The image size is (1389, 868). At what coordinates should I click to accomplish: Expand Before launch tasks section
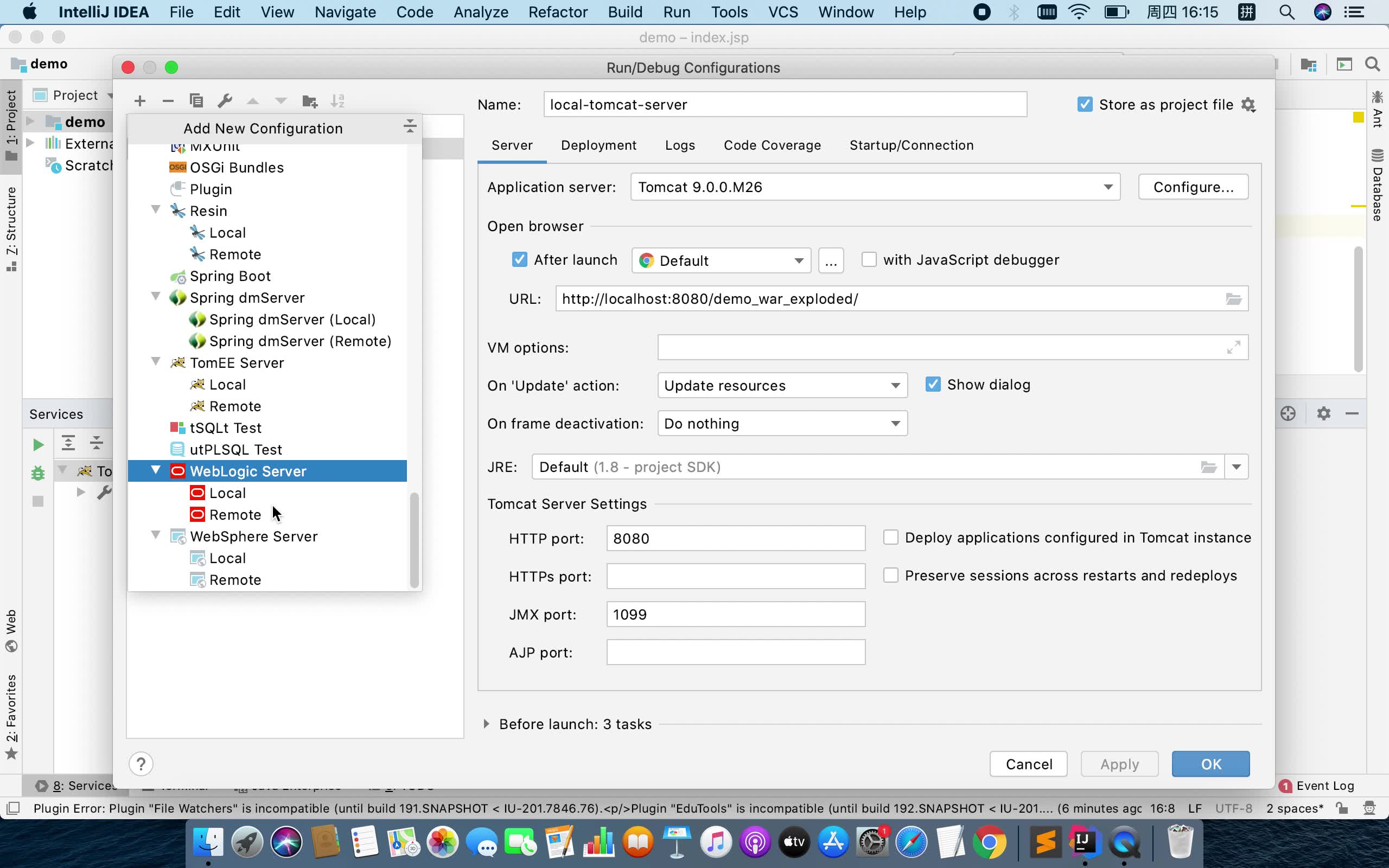(486, 724)
